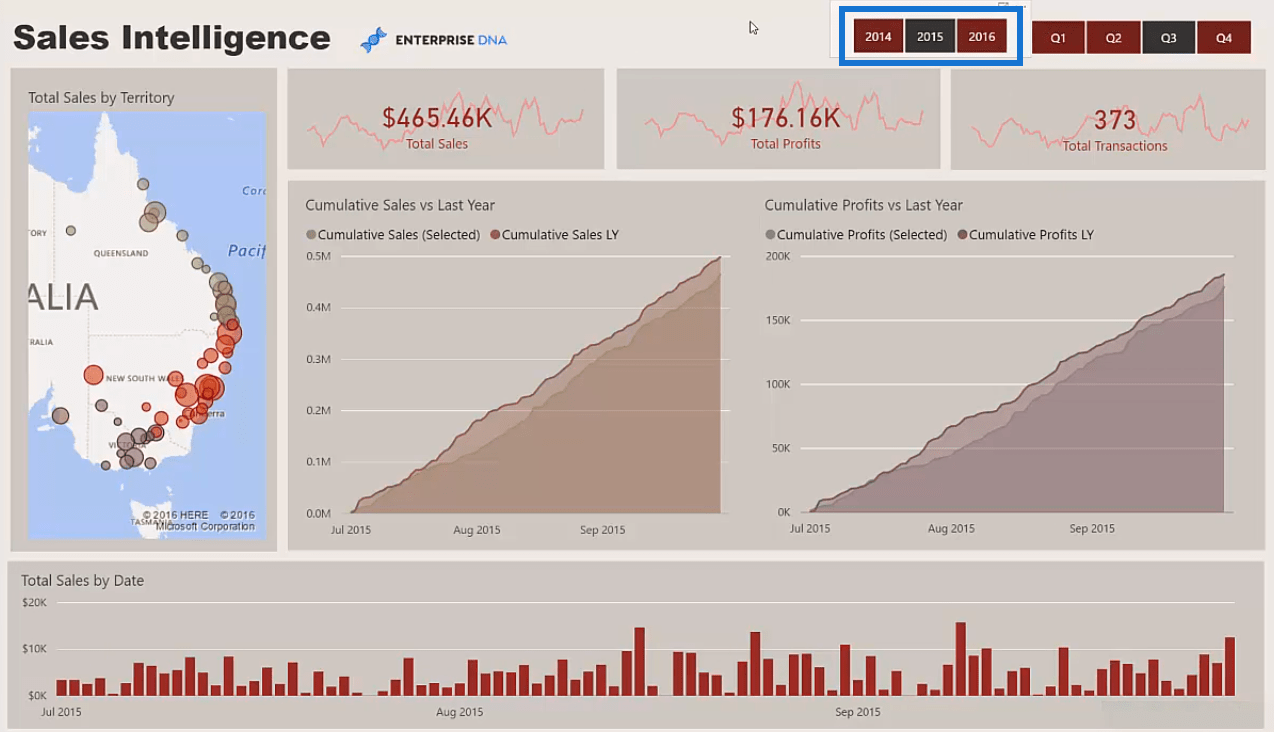Image resolution: width=1274 pixels, height=732 pixels.
Task: Click the QUEENSLAND label on the map
Action: [121, 253]
